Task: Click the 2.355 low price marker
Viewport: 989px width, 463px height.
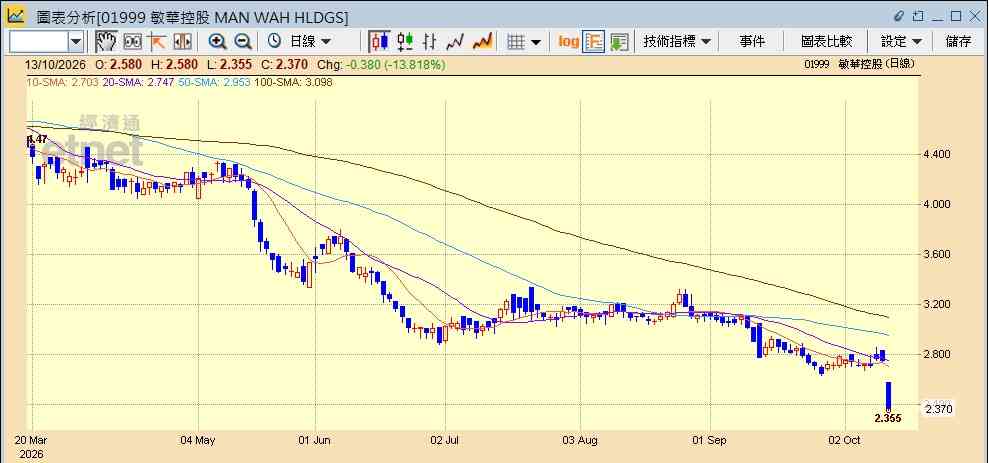Action: point(888,418)
